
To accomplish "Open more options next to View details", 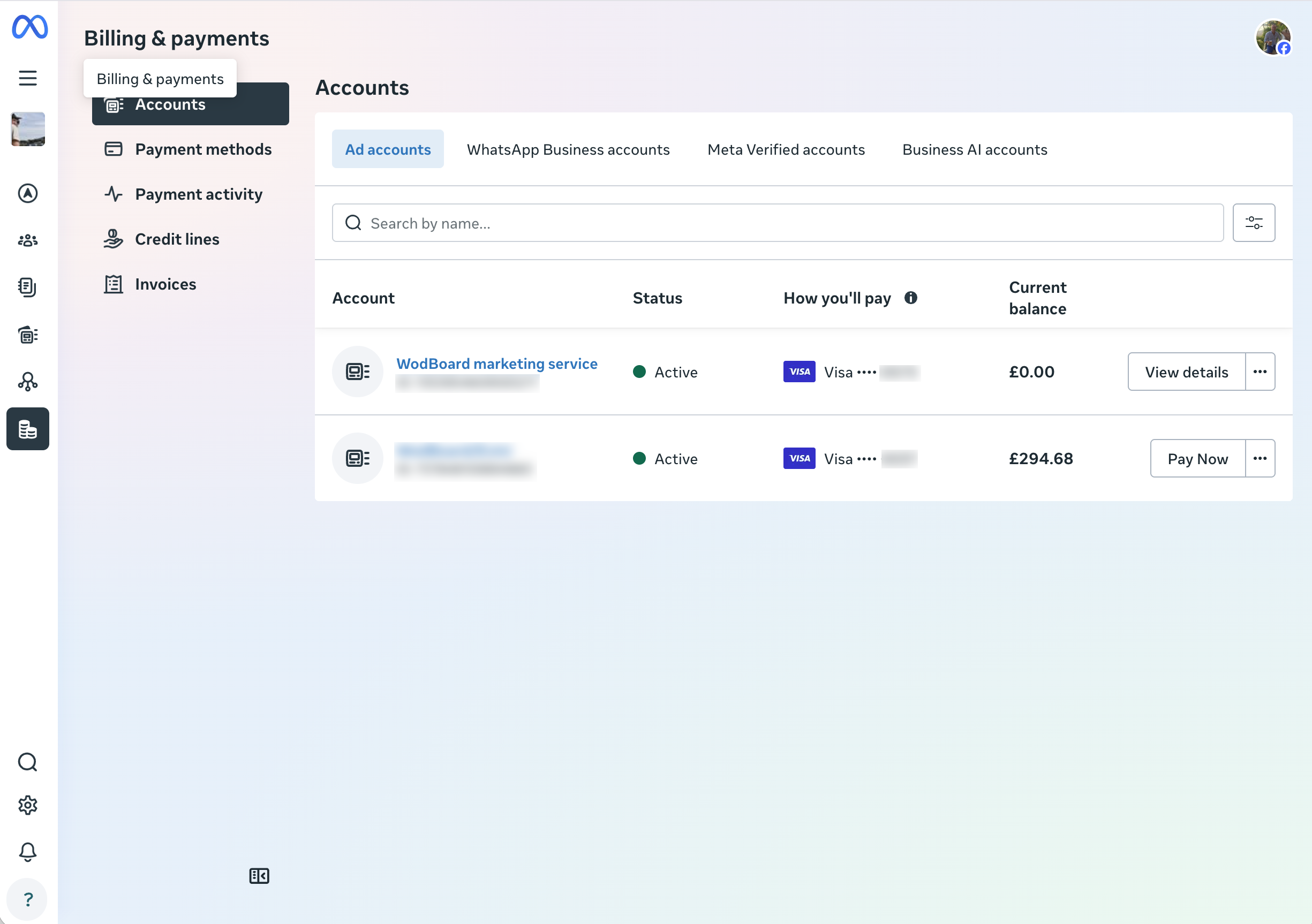I will tap(1260, 372).
